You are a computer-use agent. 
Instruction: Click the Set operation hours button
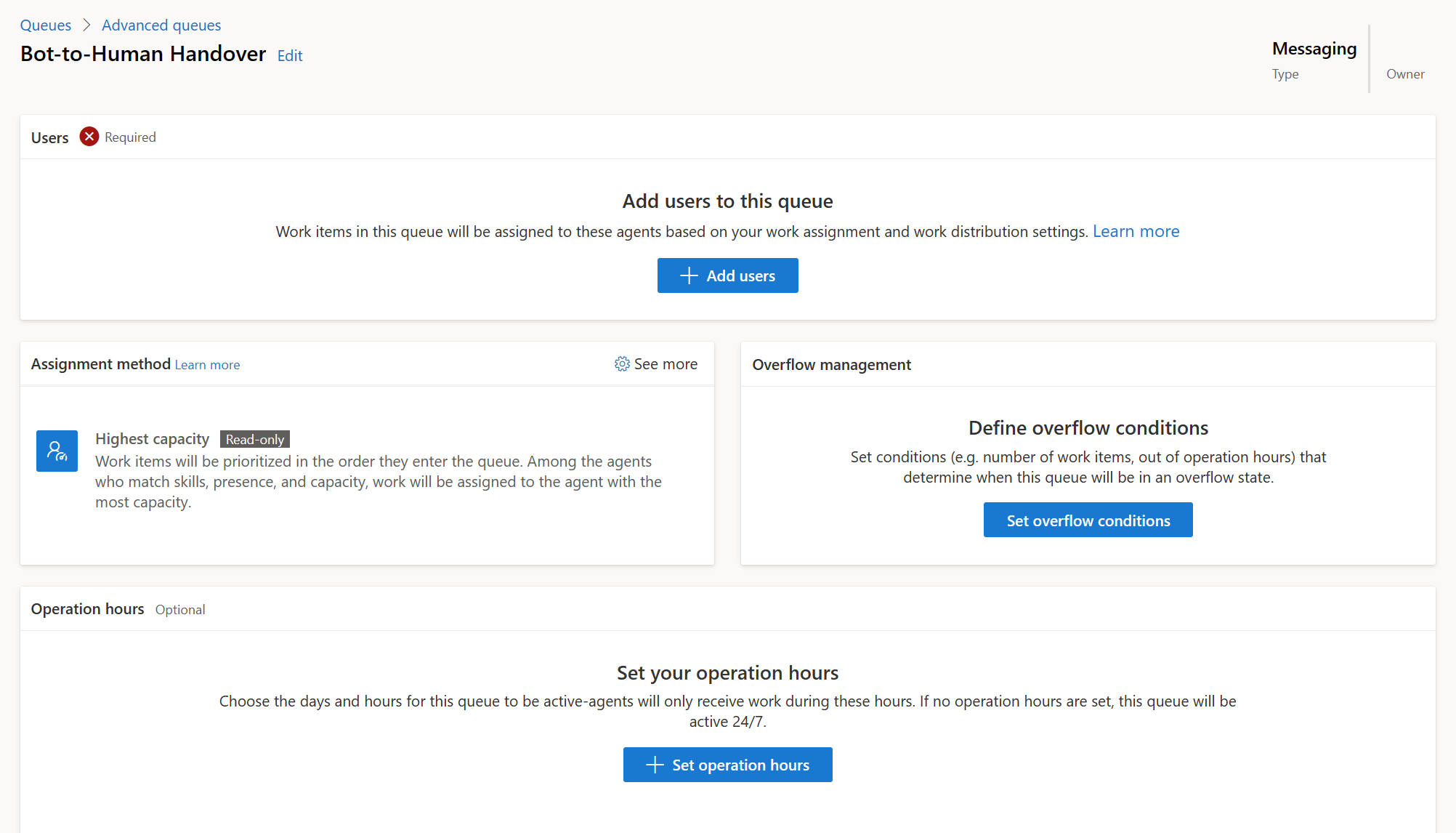tap(727, 764)
